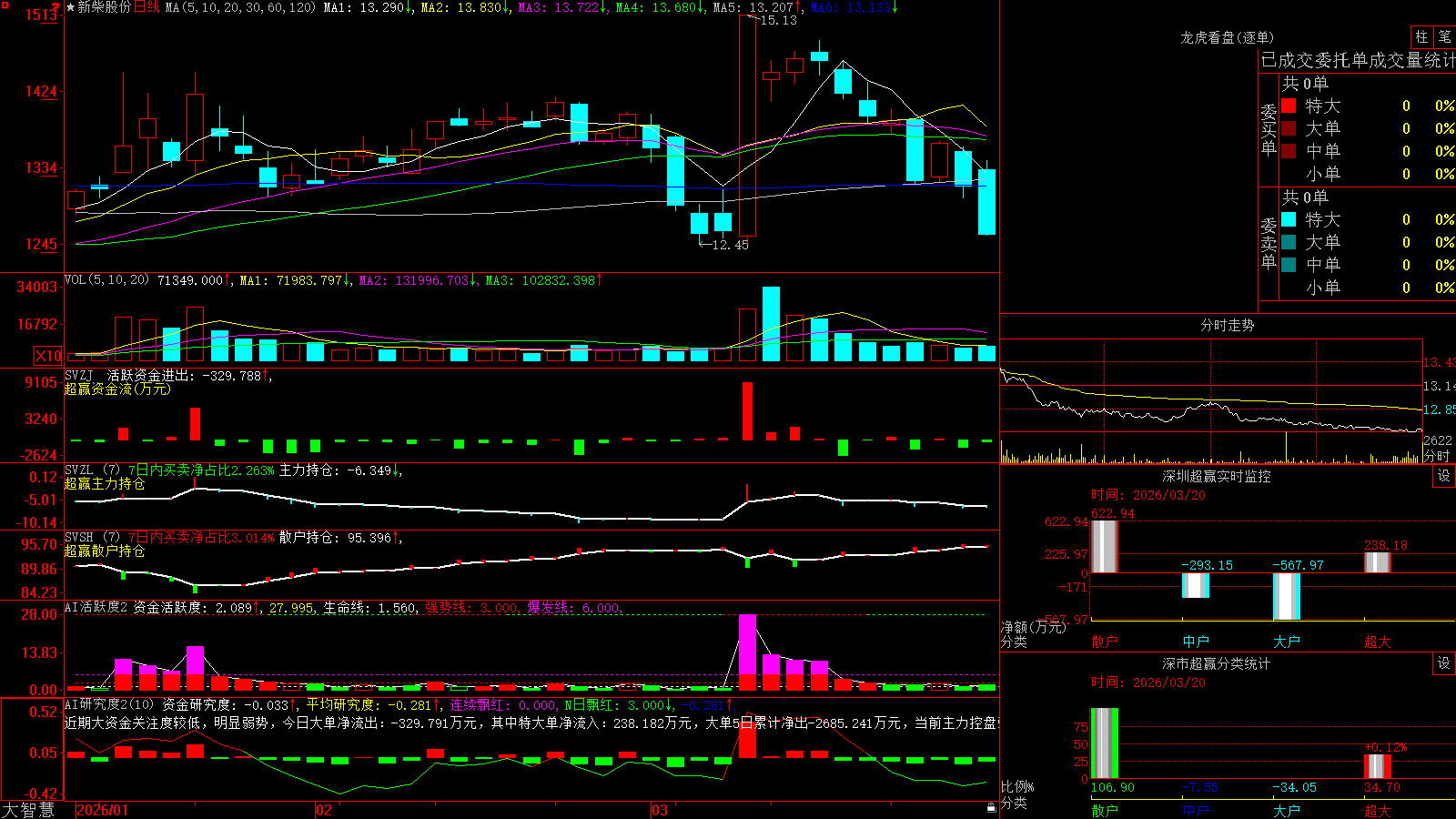
Task: Select the 日线 period label
Action: [147, 7]
